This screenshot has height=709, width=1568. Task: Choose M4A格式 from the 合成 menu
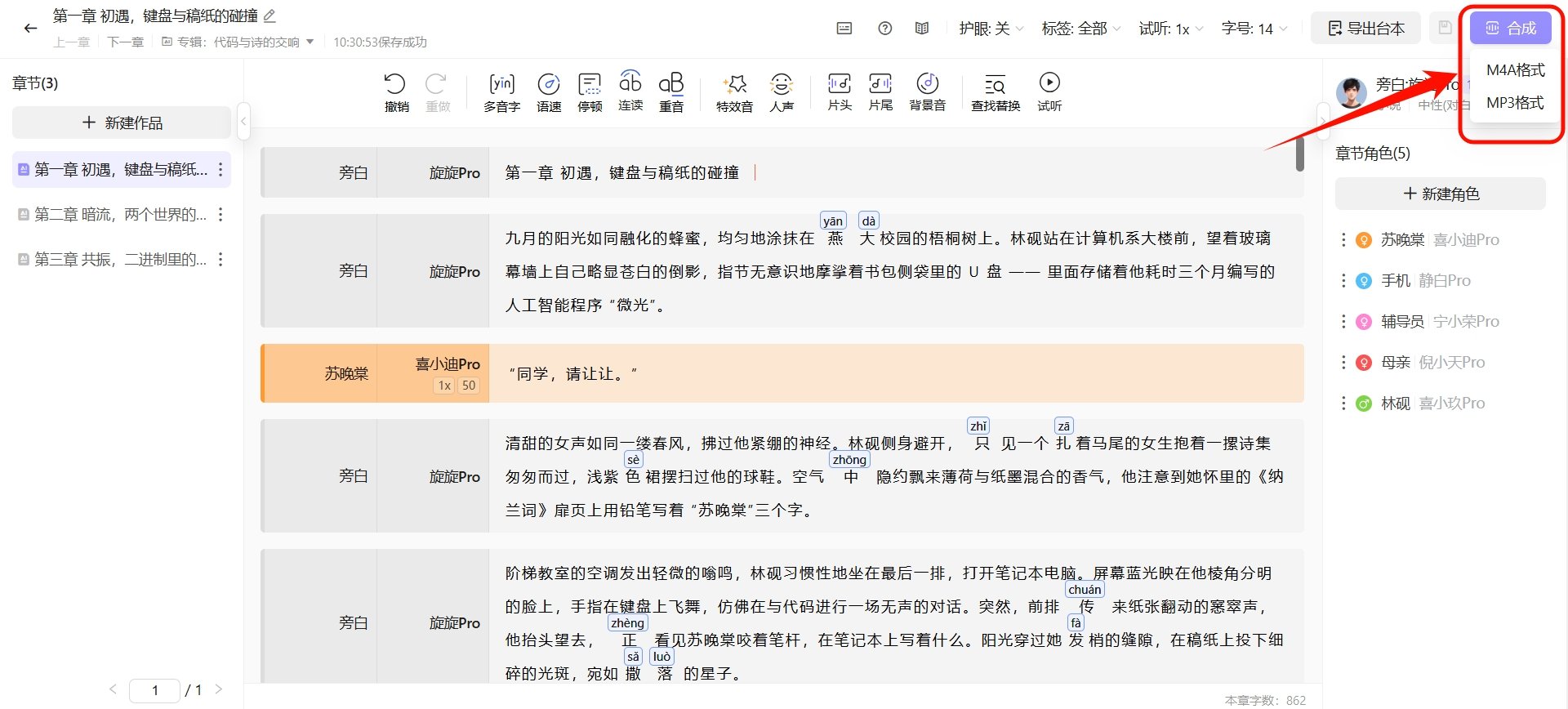pos(1515,70)
